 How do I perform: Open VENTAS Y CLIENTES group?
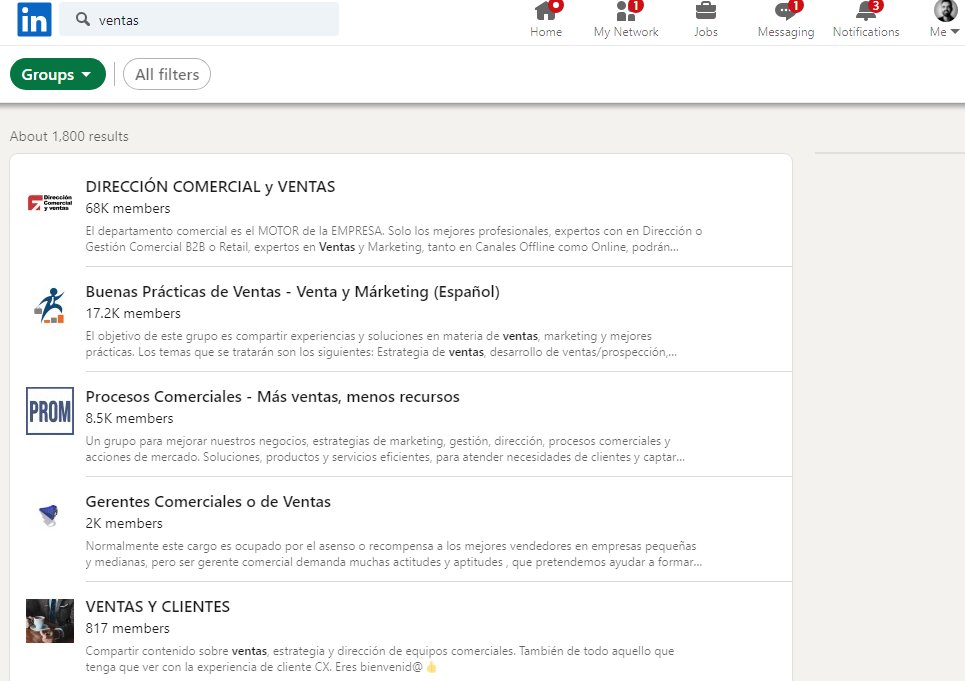click(x=158, y=607)
